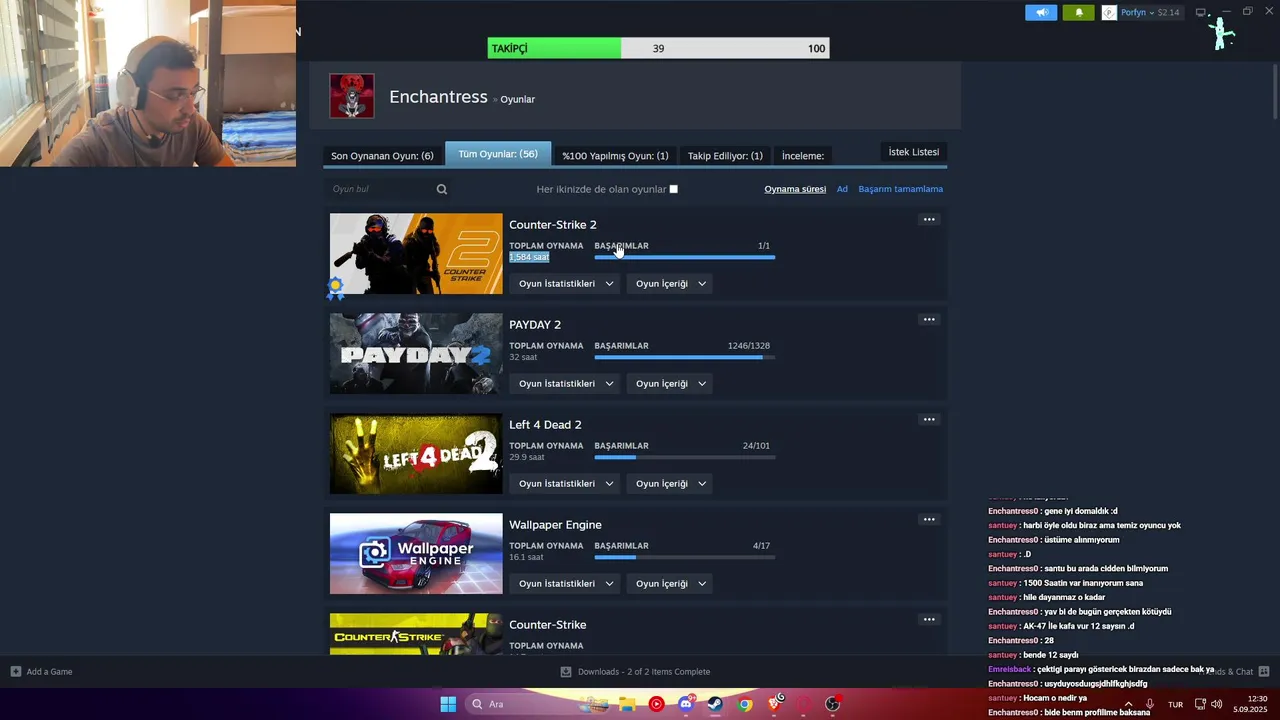Open the PAYDAY 2 title link

pos(535,325)
